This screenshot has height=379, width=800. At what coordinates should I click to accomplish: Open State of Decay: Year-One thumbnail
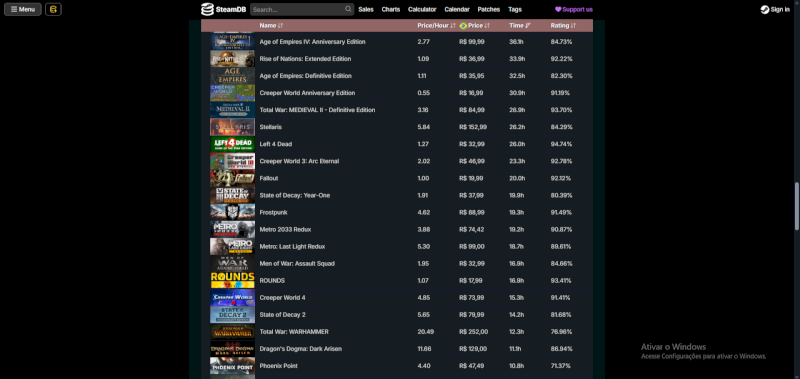(x=233, y=195)
